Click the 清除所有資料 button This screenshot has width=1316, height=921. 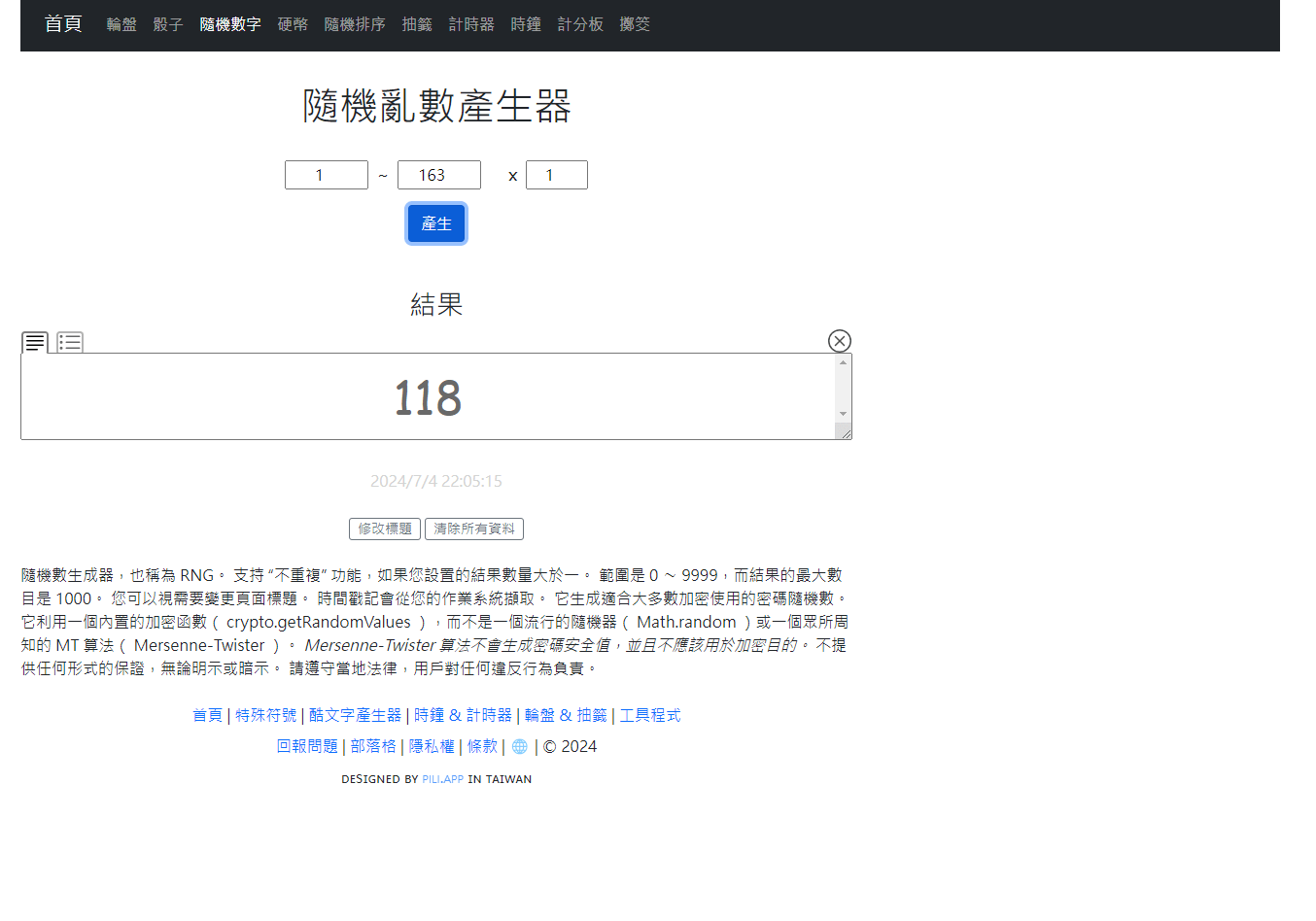tap(474, 529)
